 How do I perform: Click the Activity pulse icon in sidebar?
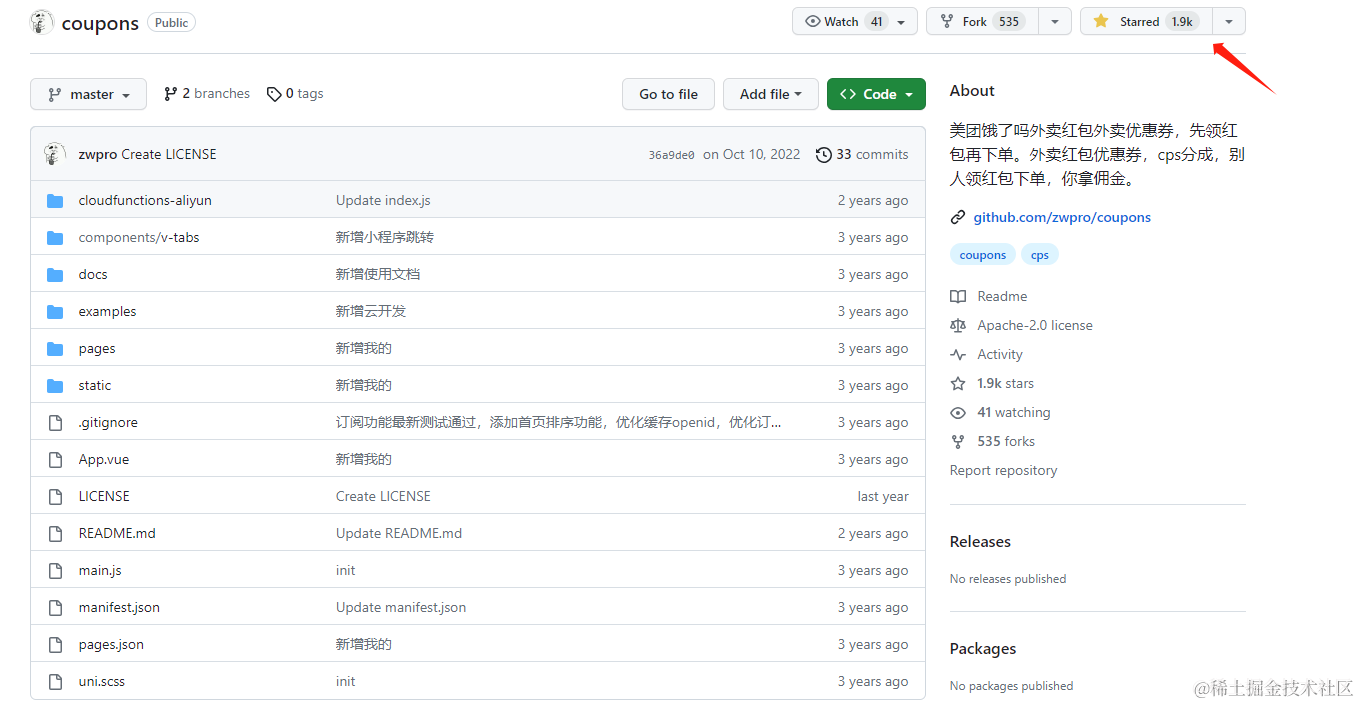point(958,355)
